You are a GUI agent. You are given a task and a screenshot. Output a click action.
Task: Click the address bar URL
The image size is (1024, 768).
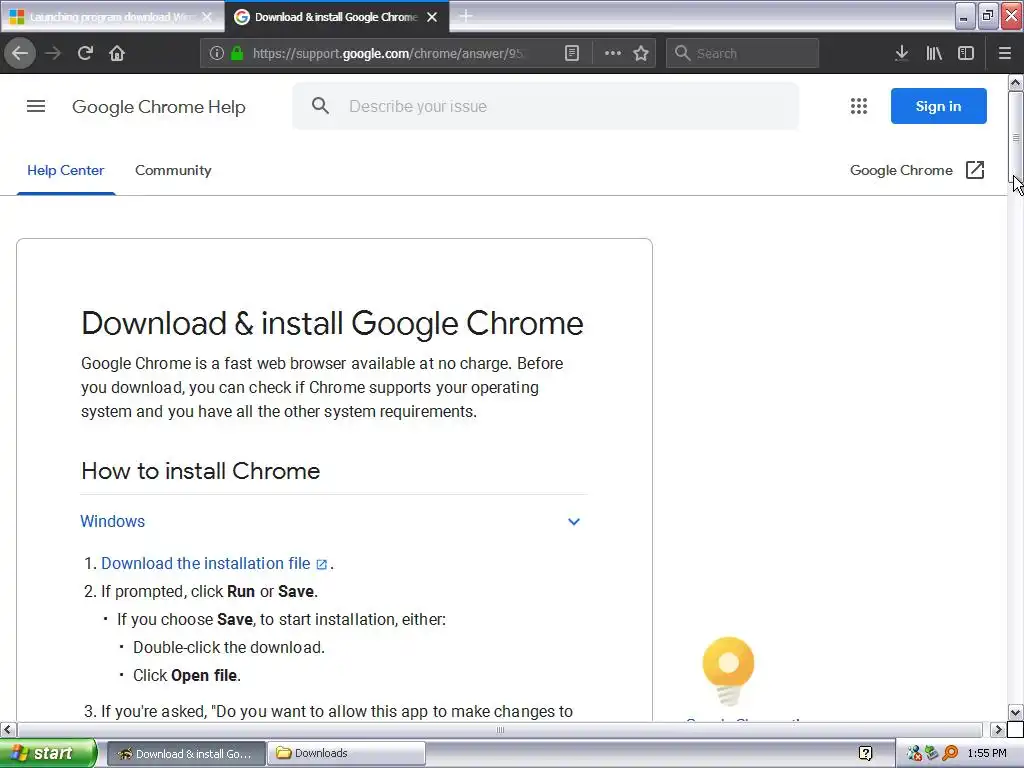tap(389, 53)
